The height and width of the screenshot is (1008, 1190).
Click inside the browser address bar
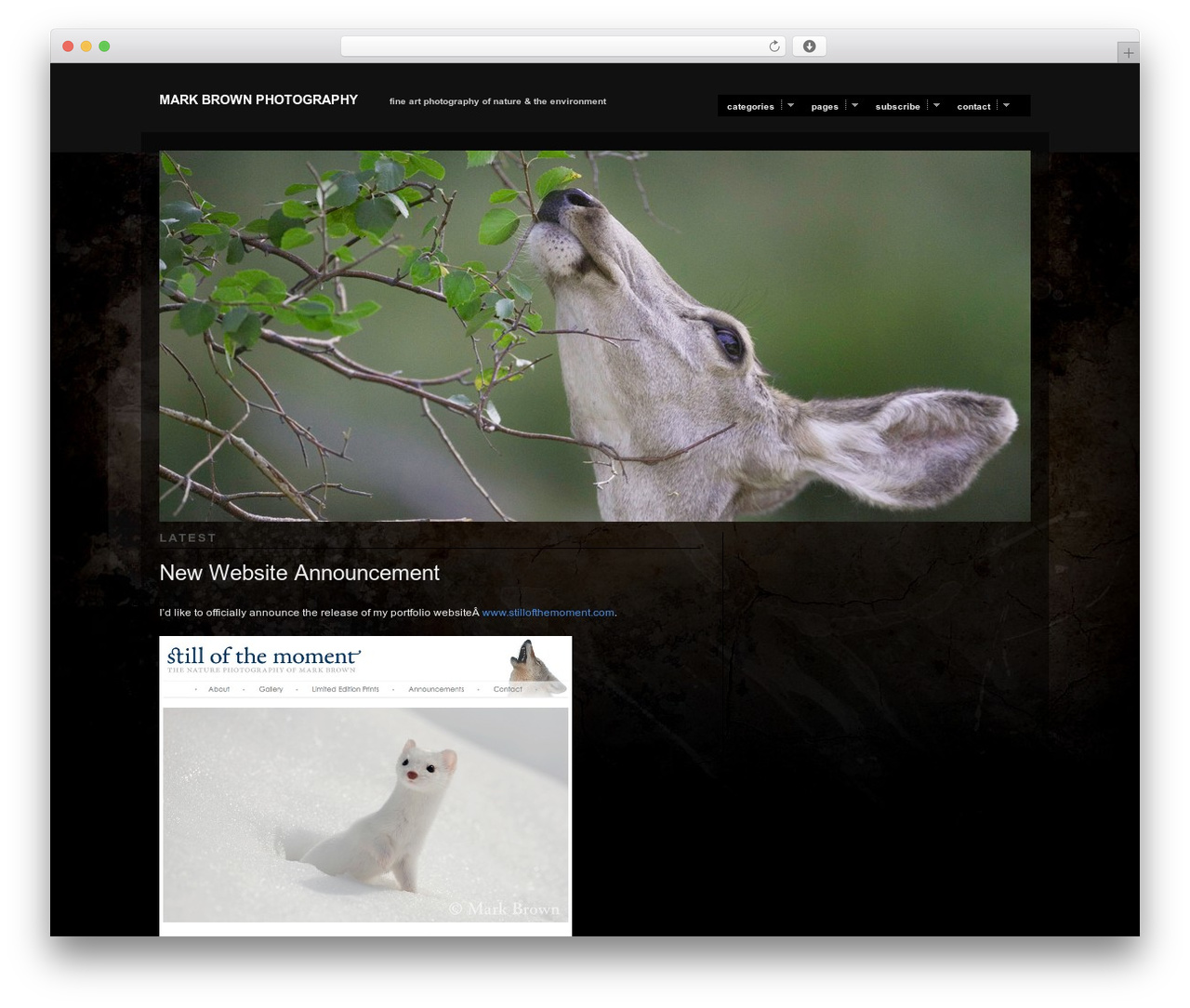pos(562,46)
